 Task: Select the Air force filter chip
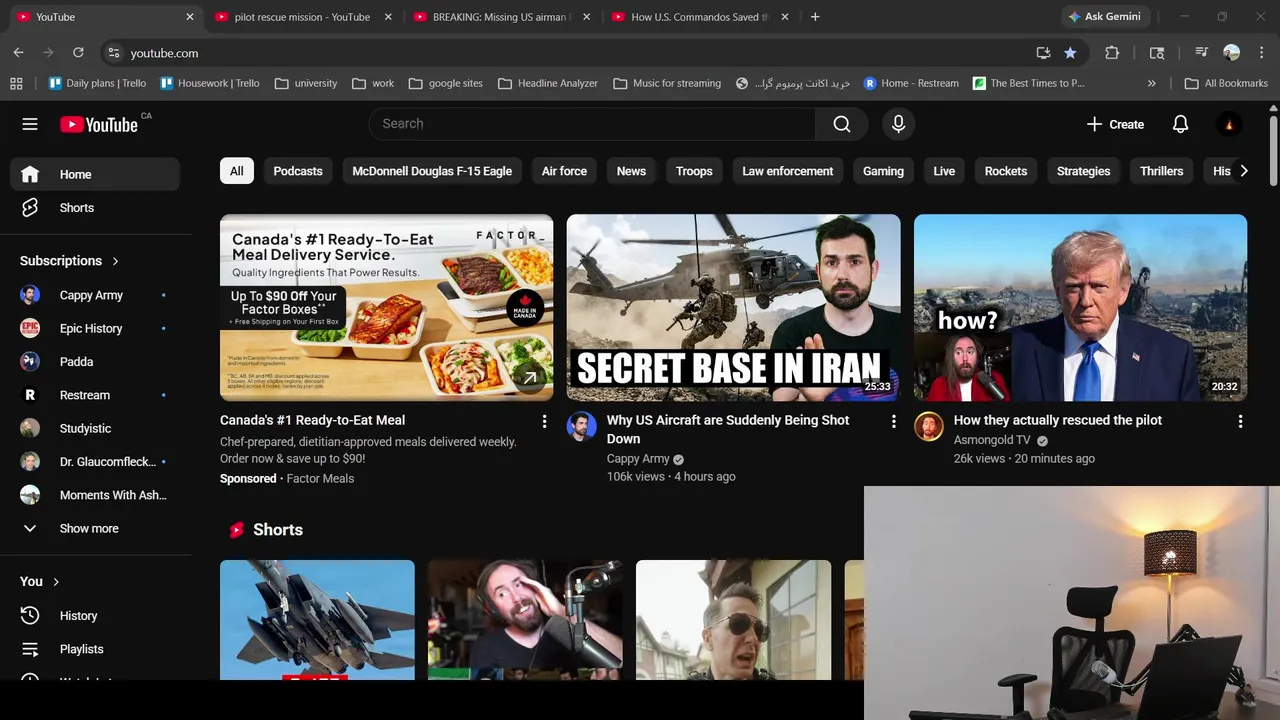[564, 171]
